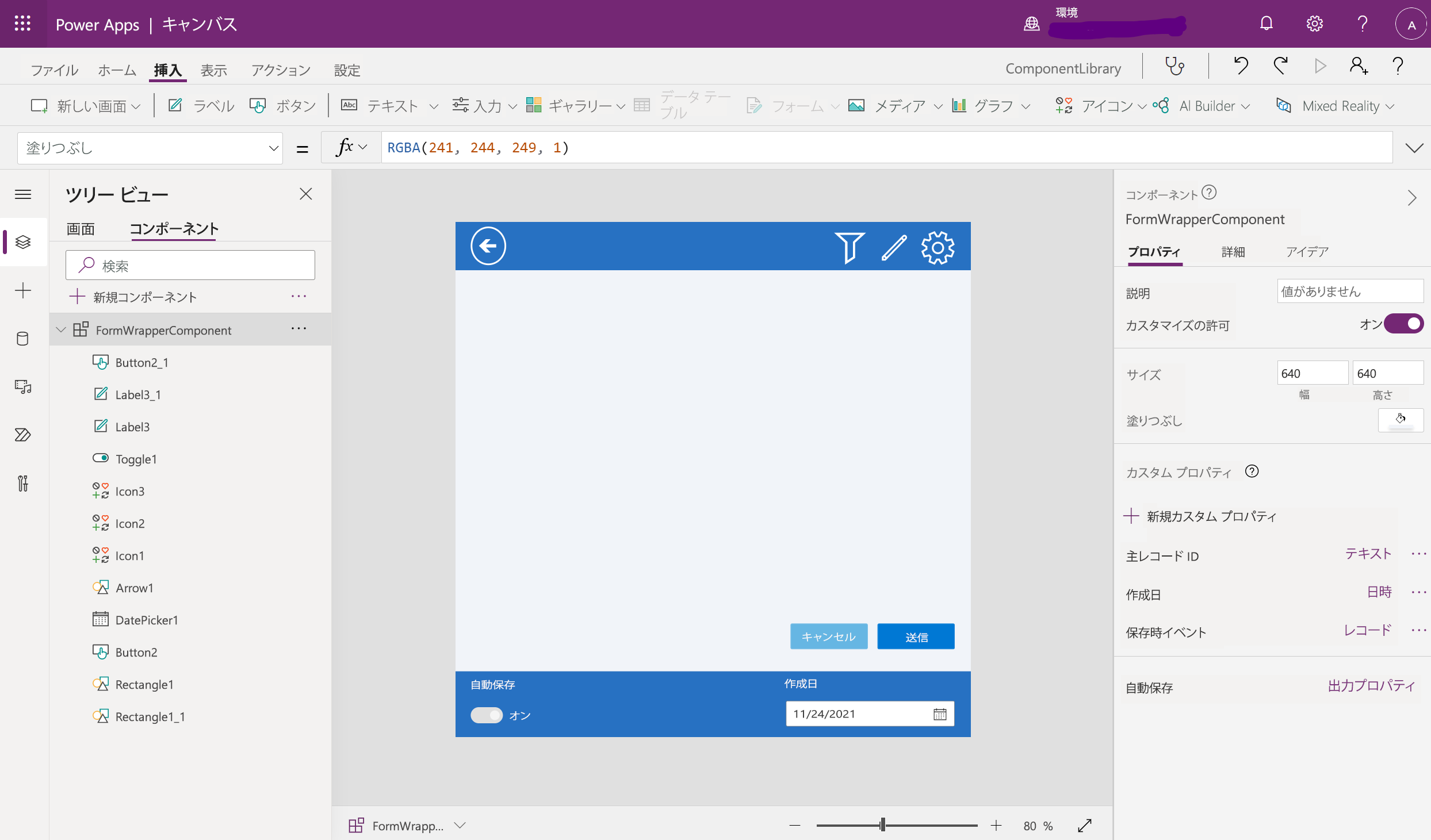
Task: Open the ファイル menu
Action: pos(54,70)
